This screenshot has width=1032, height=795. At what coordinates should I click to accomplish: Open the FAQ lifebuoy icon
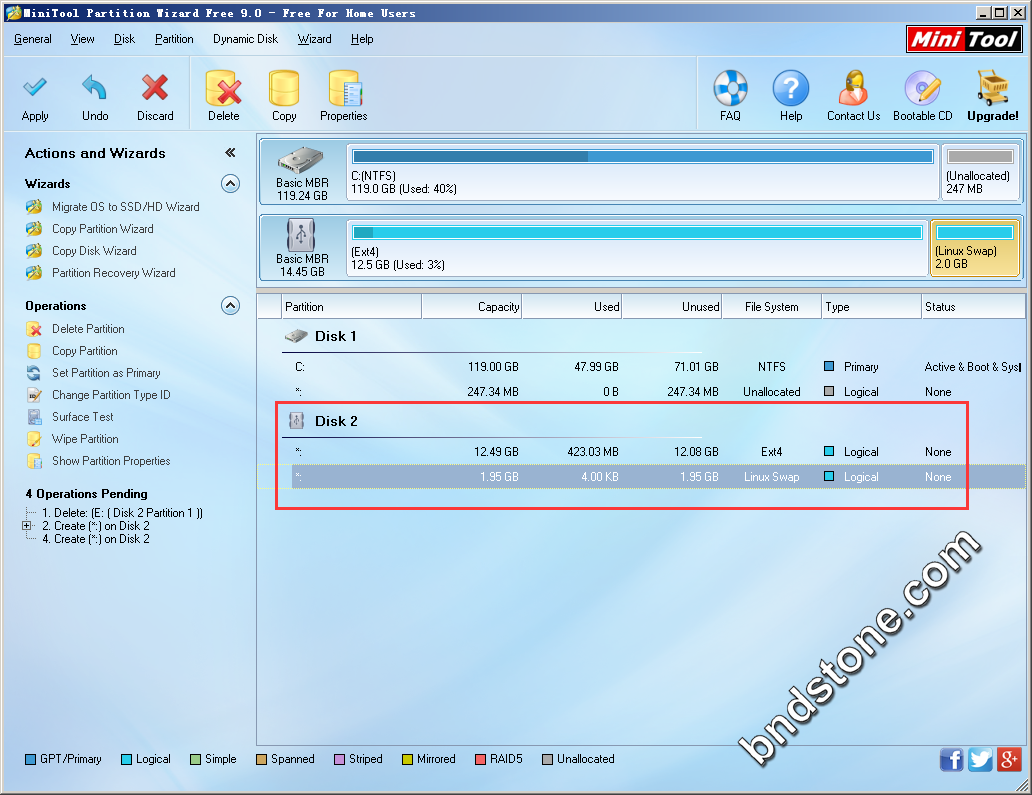pos(731,96)
